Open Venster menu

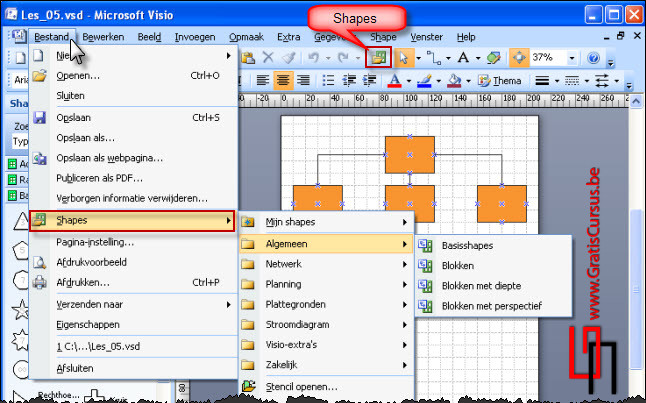(426, 37)
